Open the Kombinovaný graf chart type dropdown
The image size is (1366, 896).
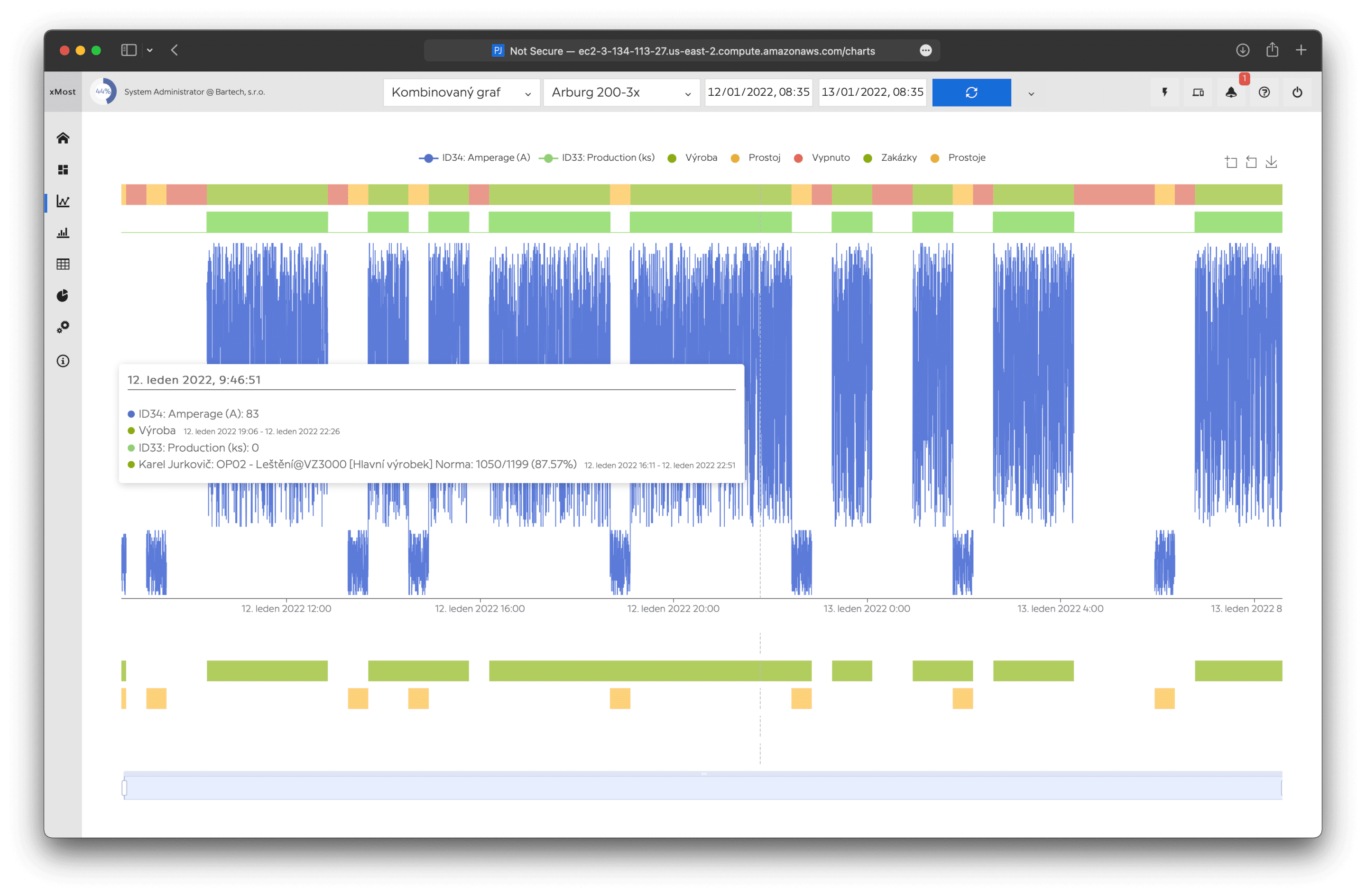(461, 92)
